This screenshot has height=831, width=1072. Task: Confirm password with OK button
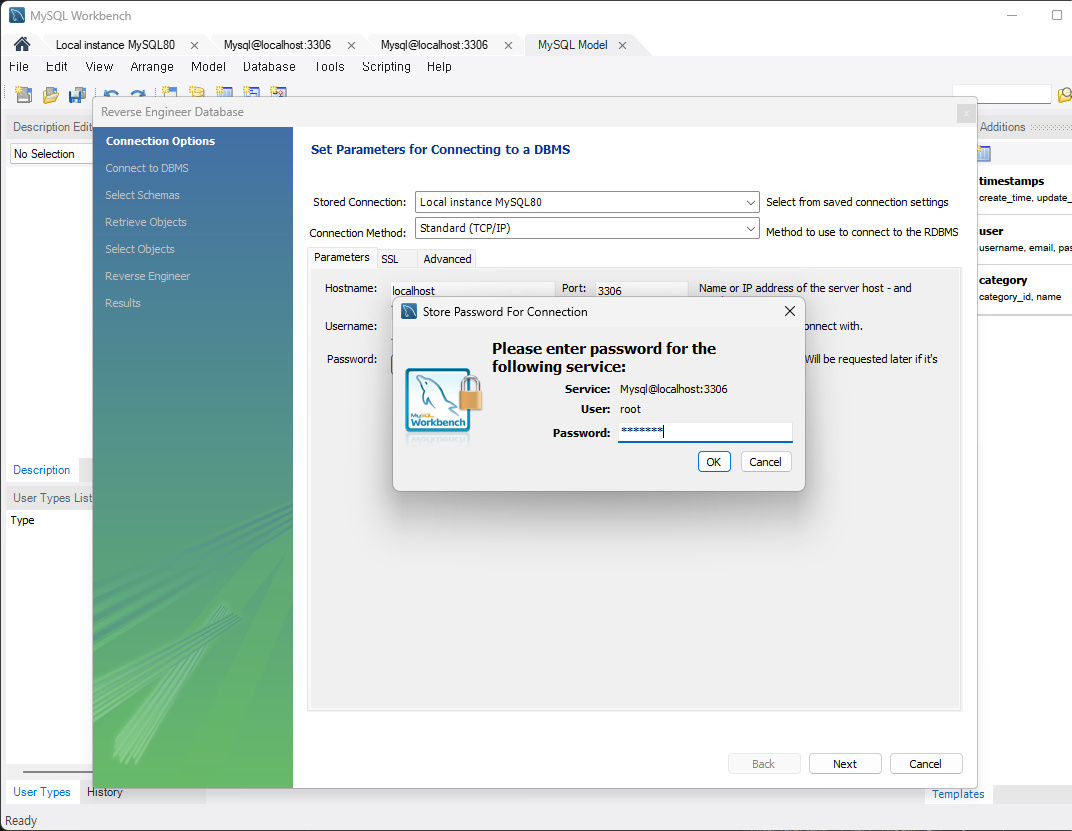pyautogui.click(x=714, y=462)
